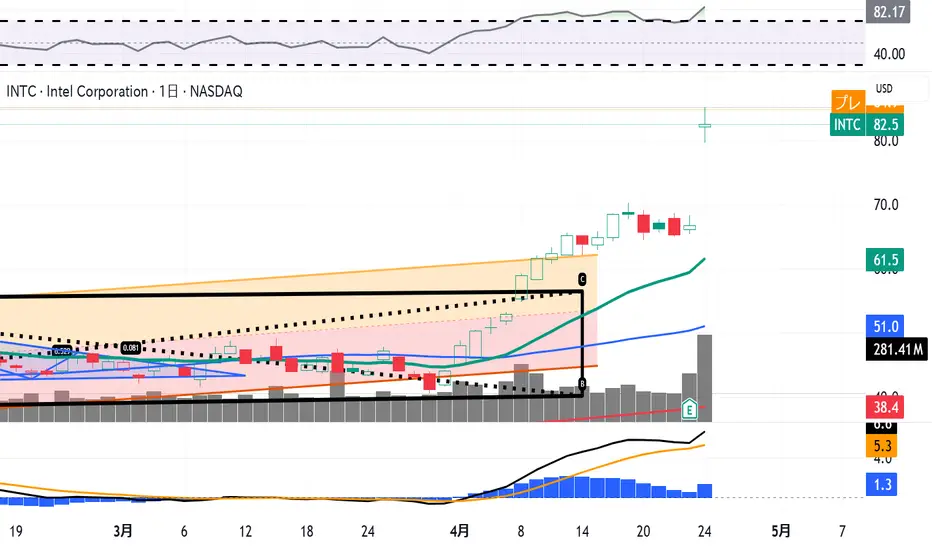Open the INTC Intel Corporation symbol title

coord(124,92)
